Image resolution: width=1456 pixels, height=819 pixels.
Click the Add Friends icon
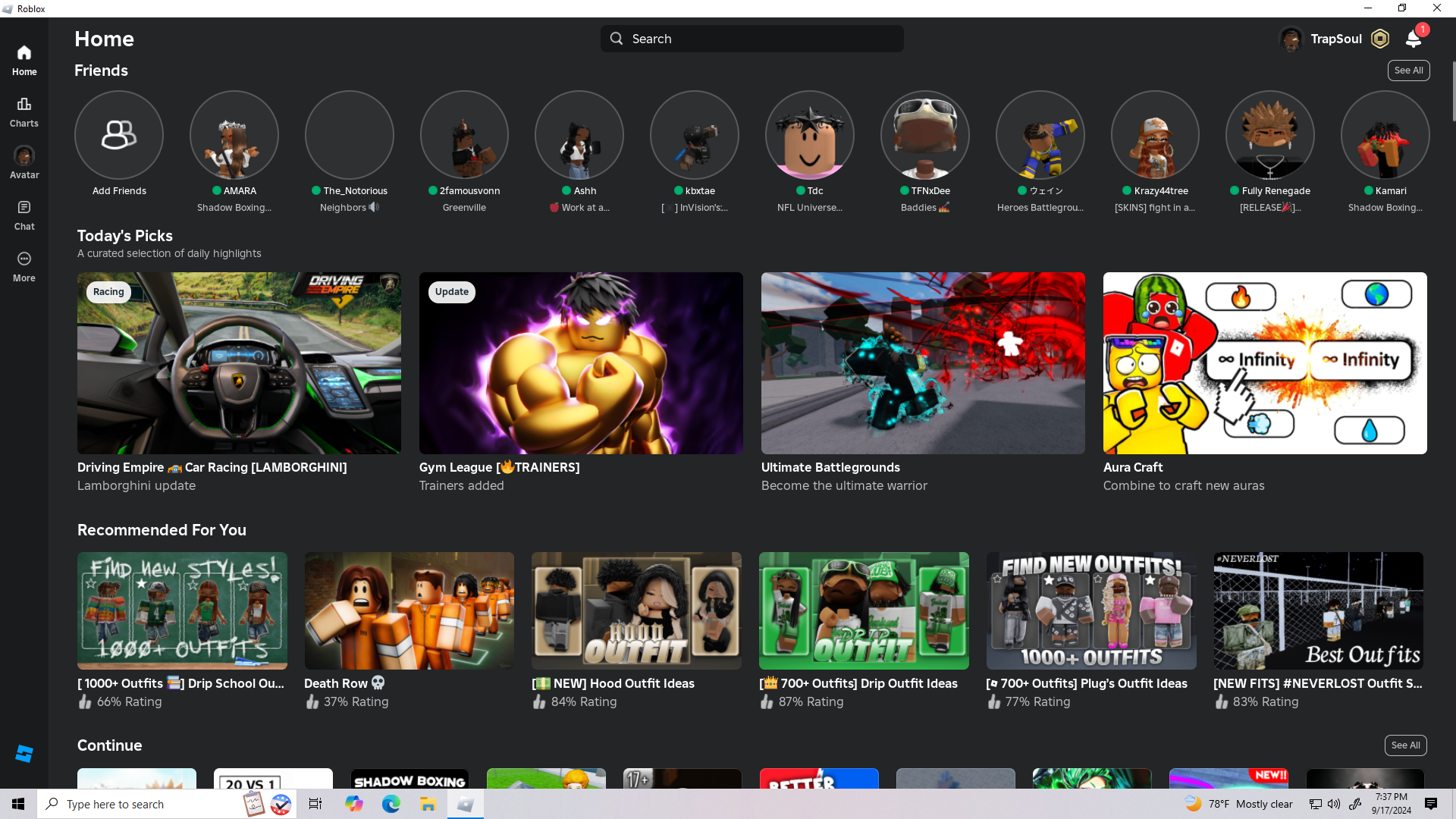point(119,135)
